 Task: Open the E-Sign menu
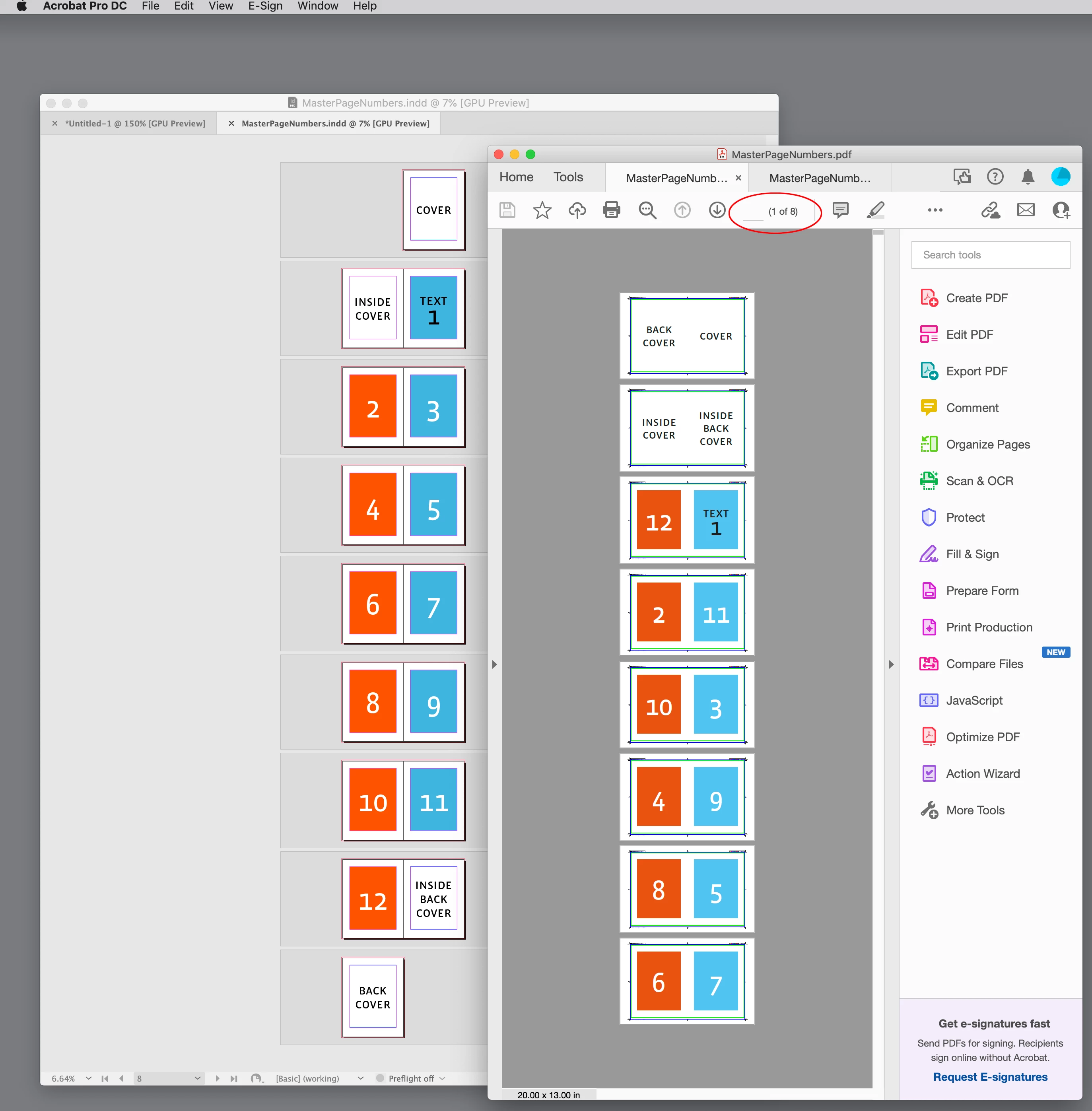265,6
